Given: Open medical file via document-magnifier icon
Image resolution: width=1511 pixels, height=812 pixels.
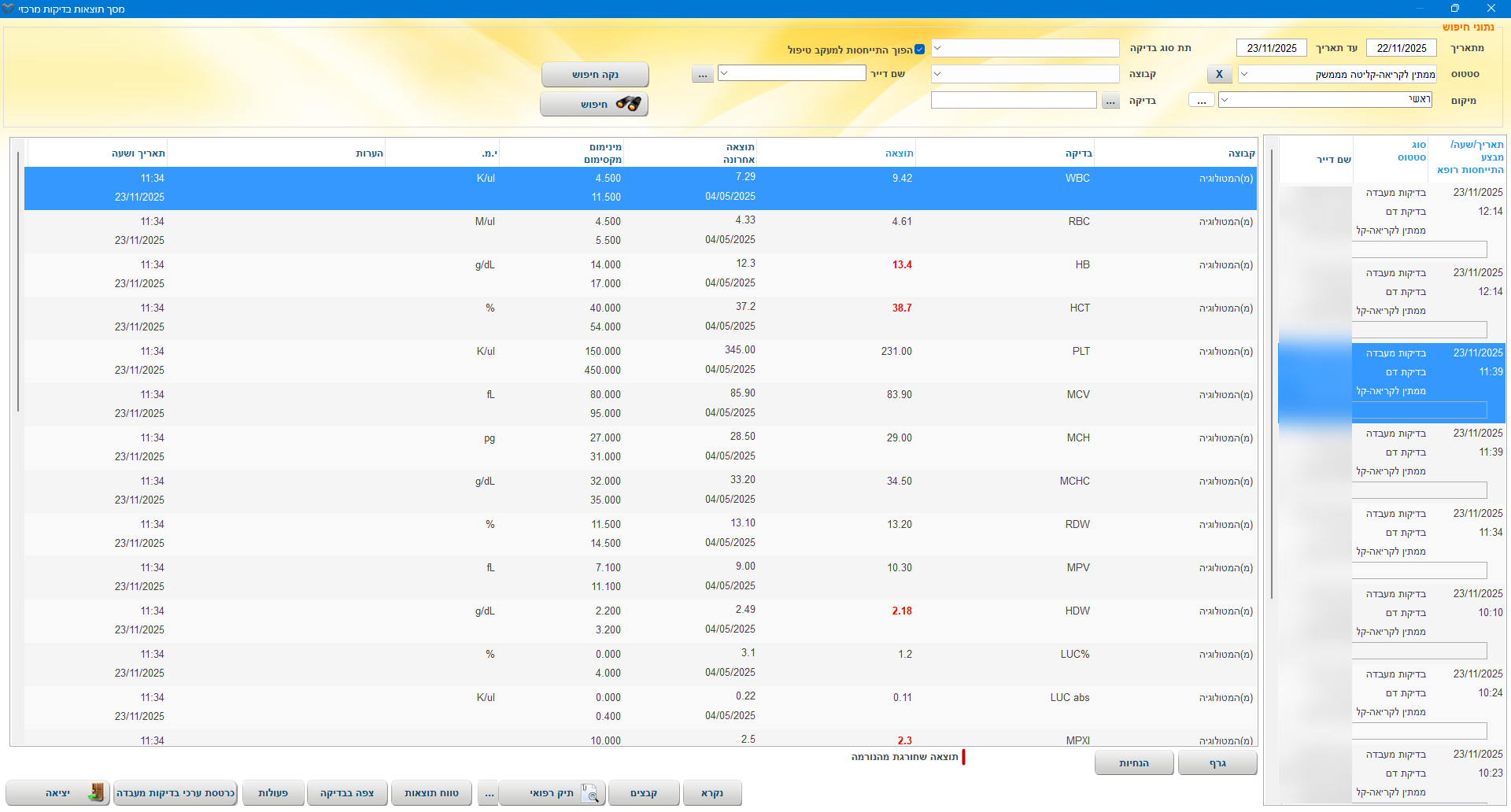Looking at the screenshot, I should [552, 793].
